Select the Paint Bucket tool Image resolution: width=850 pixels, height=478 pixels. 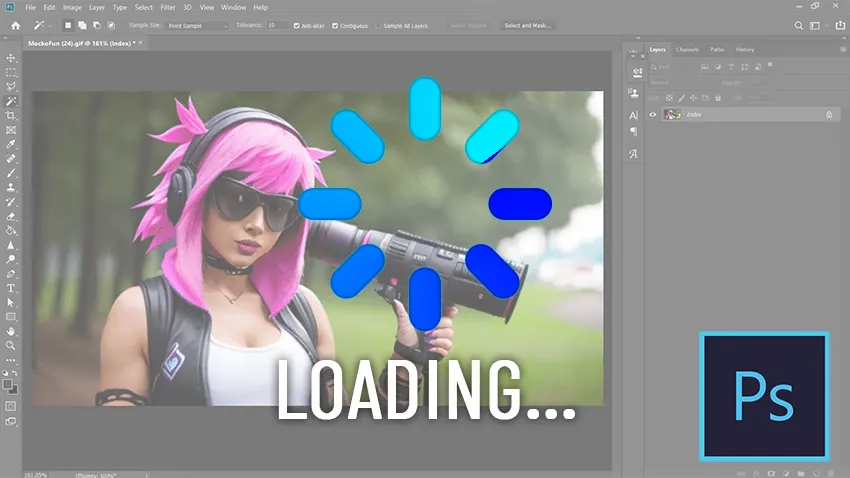(x=11, y=230)
